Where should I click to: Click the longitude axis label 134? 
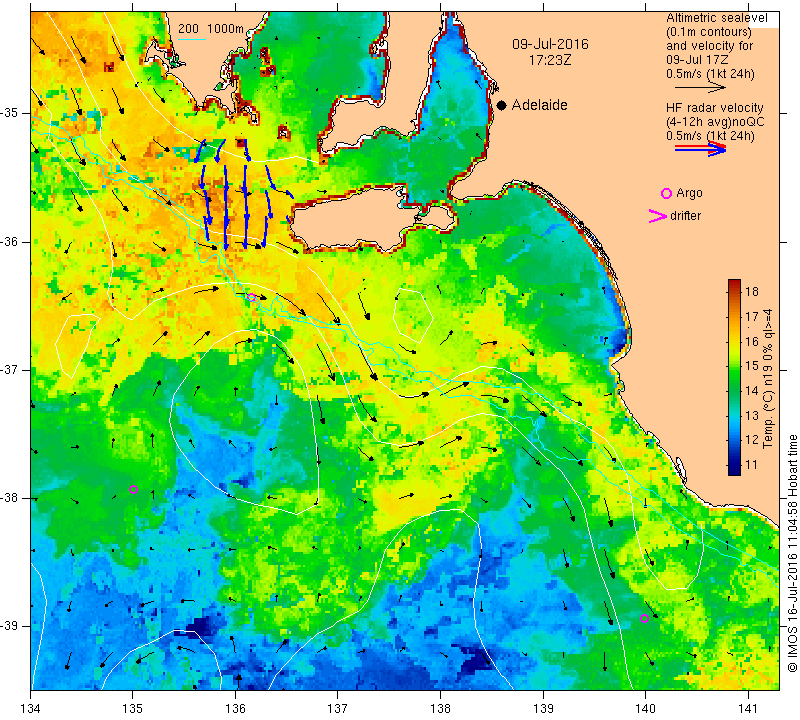tap(31, 709)
